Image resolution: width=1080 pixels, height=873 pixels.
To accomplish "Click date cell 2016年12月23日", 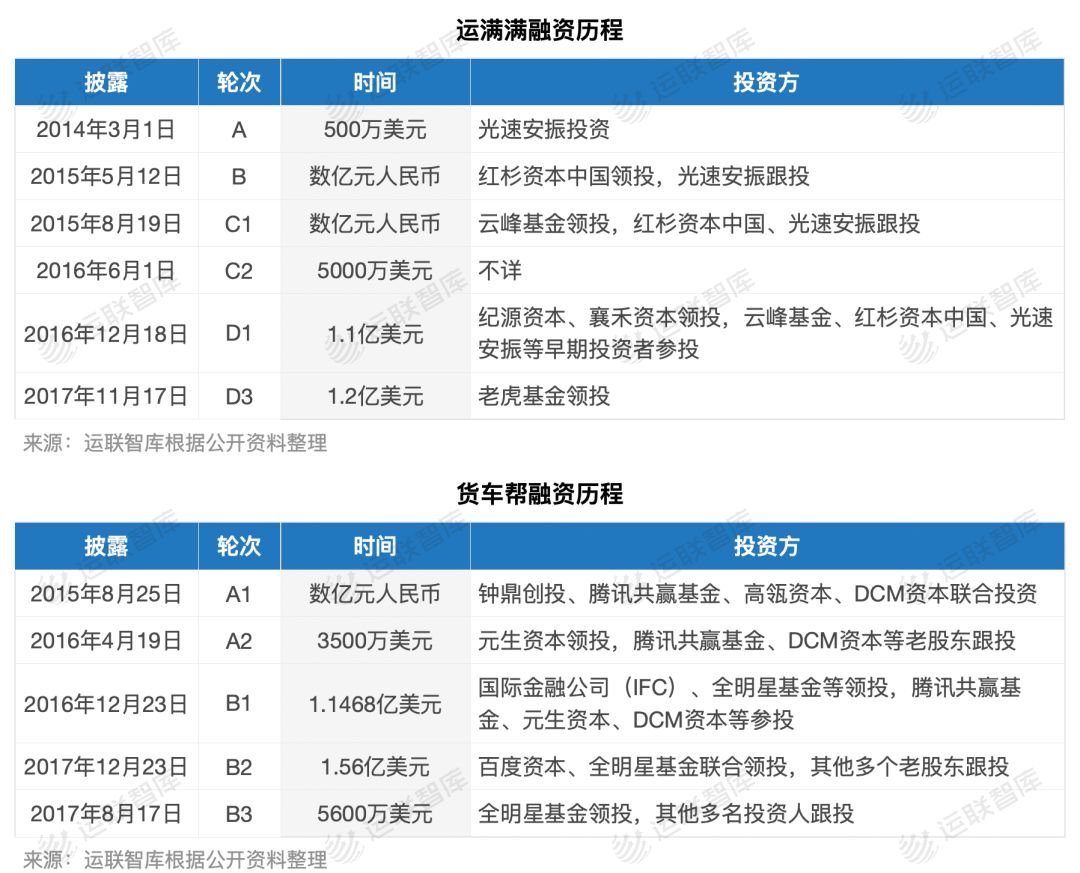I will coord(105,704).
